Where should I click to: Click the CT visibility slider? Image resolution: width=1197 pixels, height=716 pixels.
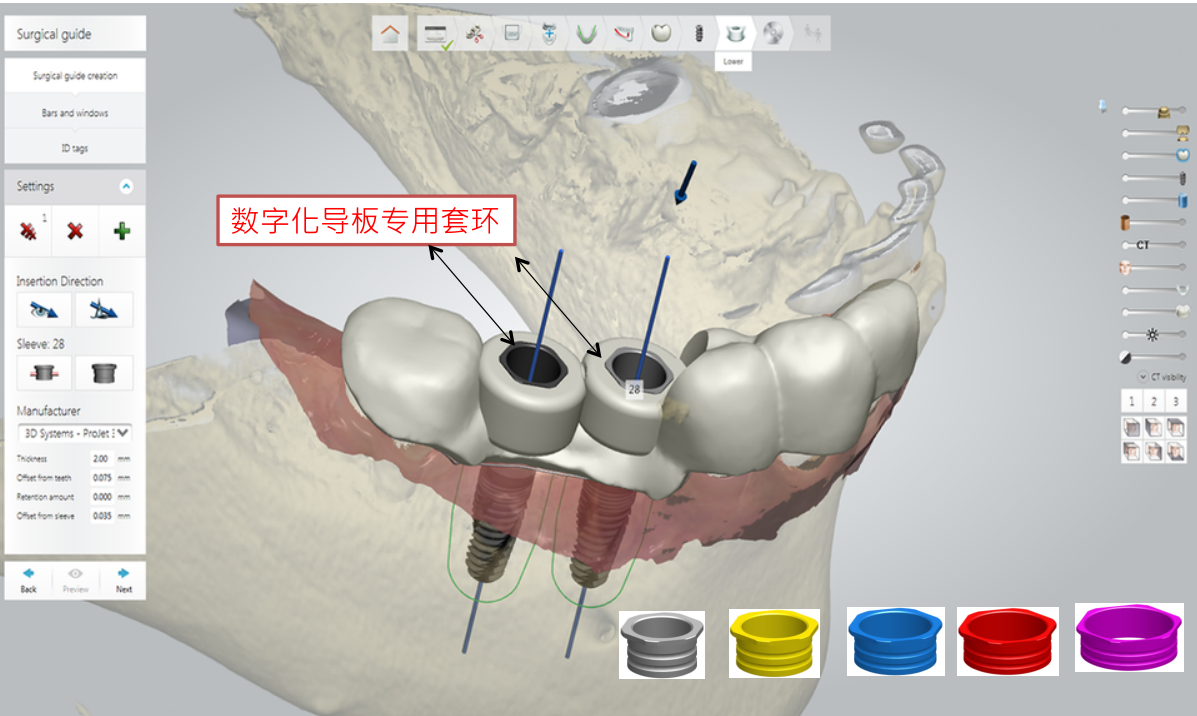1154,245
